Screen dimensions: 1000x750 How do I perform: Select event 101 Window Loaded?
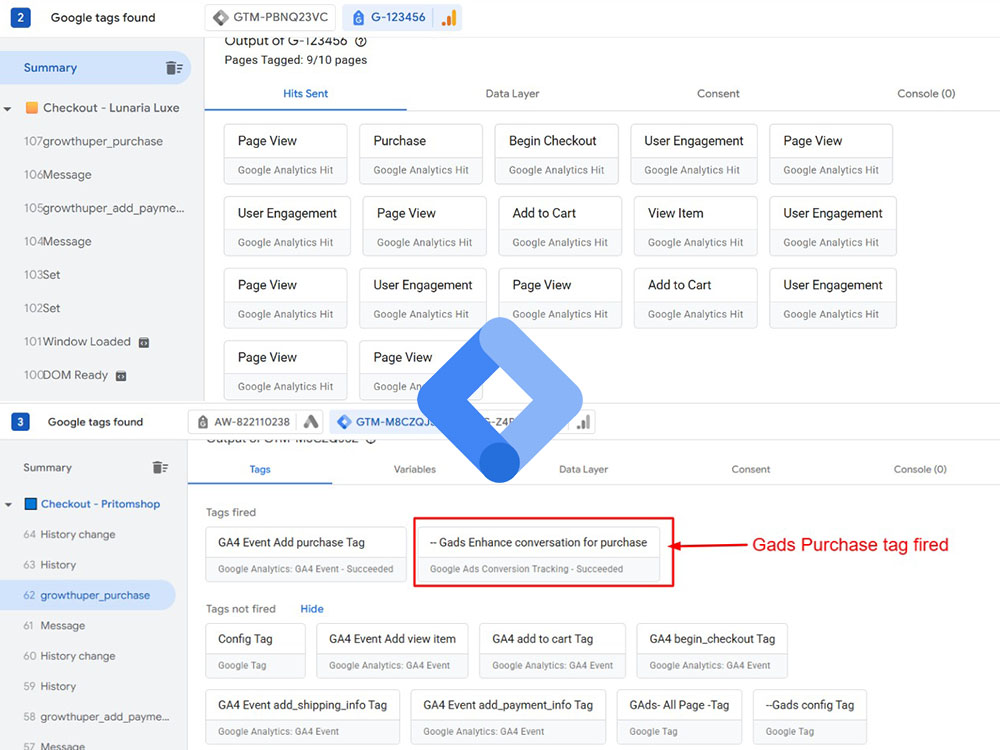[x=77, y=342]
